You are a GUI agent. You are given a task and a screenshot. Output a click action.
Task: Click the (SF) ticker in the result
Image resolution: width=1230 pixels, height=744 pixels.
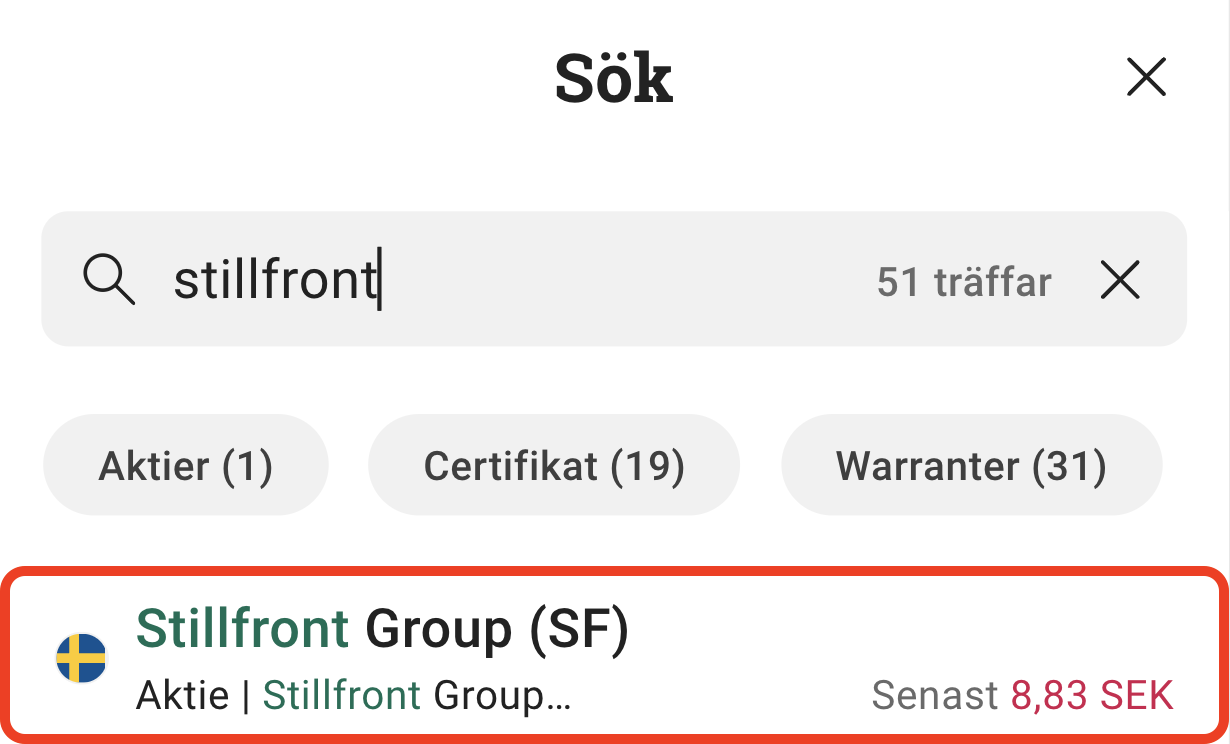pos(577,630)
